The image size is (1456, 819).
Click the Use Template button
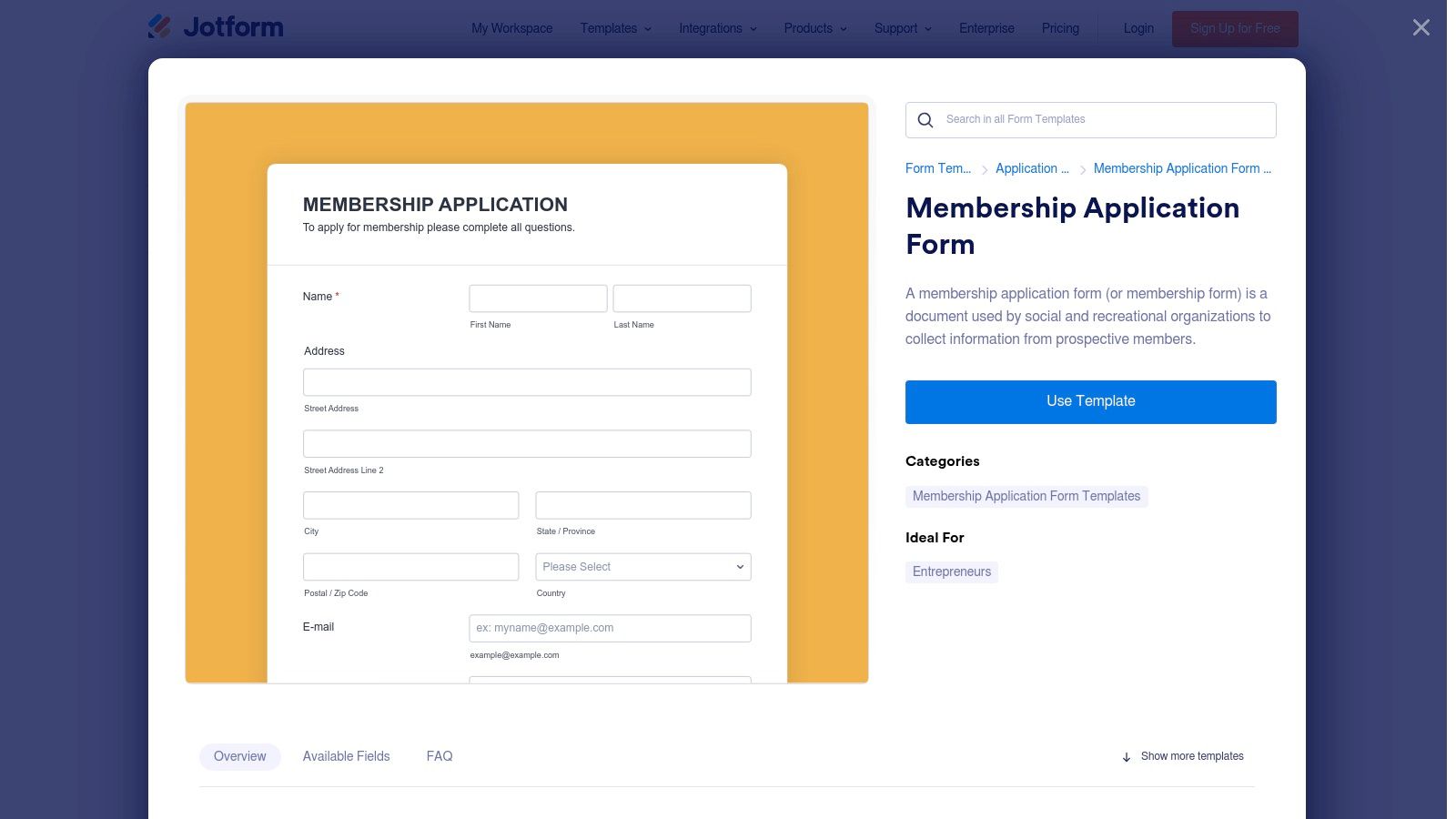[x=1090, y=401]
